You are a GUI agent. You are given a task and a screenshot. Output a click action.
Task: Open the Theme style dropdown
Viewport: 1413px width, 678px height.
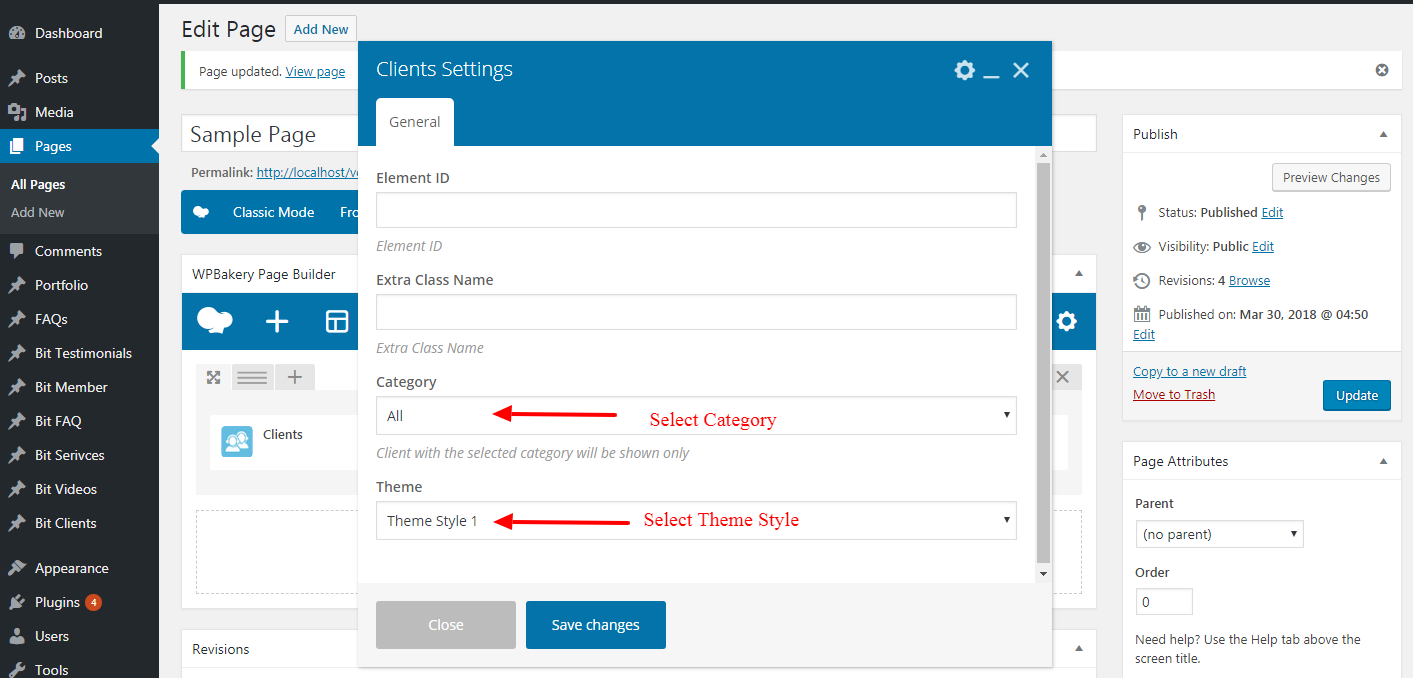click(696, 521)
